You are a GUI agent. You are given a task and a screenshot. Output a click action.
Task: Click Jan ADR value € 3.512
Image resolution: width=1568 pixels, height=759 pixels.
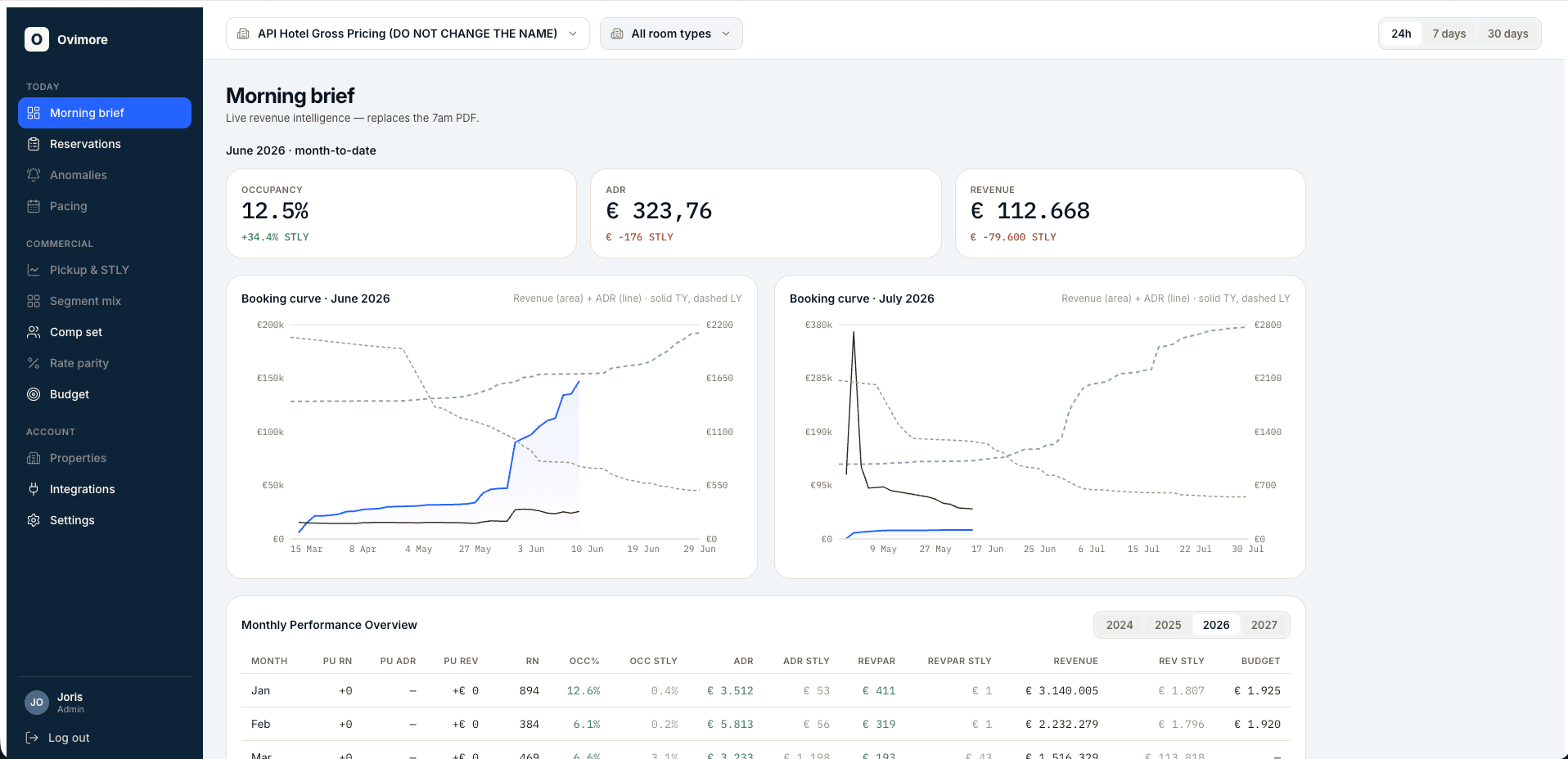(x=730, y=691)
